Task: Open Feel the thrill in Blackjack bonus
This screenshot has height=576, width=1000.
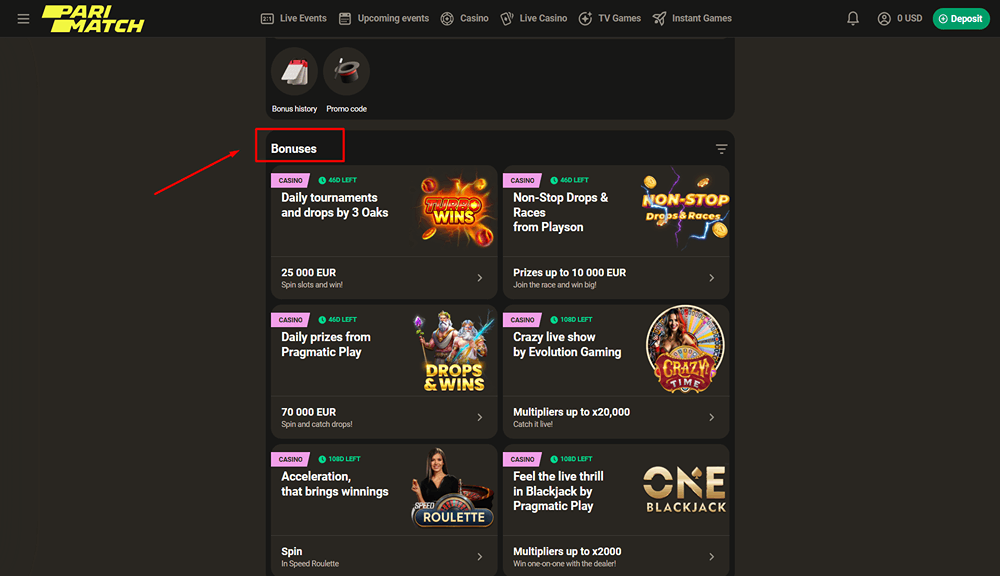Action: pos(558,491)
